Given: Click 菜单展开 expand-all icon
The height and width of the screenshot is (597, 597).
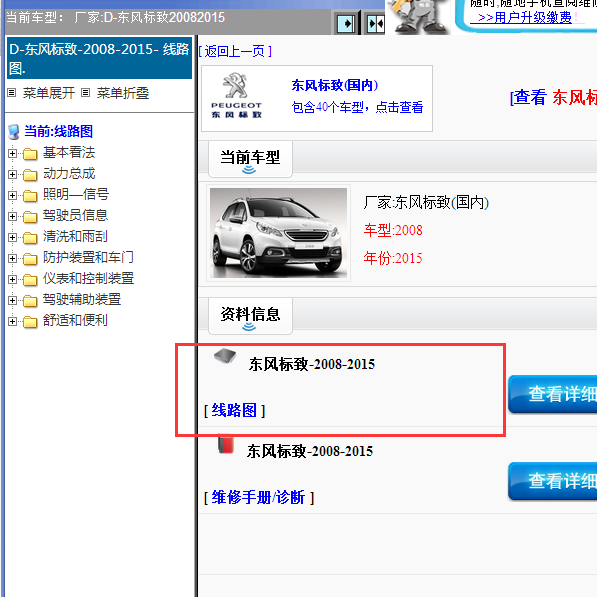Looking at the screenshot, I should [12, 93].
